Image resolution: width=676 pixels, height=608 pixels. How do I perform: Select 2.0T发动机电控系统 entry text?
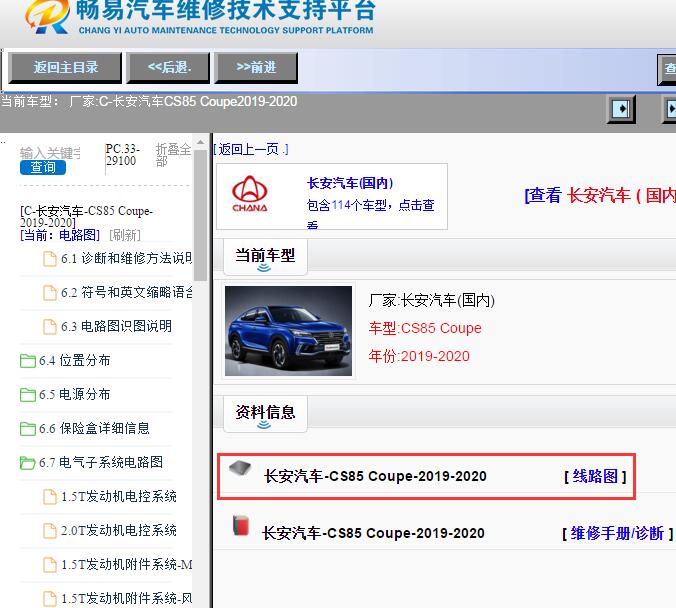pyautogui.click(x=119, y=531)
